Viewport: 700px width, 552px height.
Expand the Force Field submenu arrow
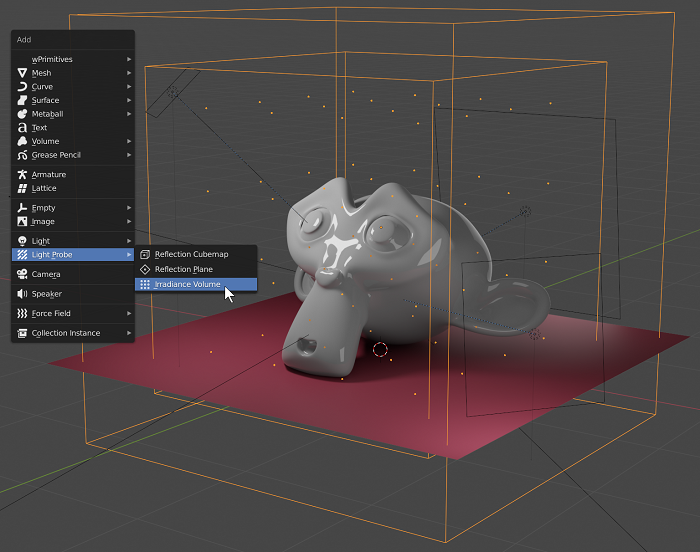click(x=129, y=314)
